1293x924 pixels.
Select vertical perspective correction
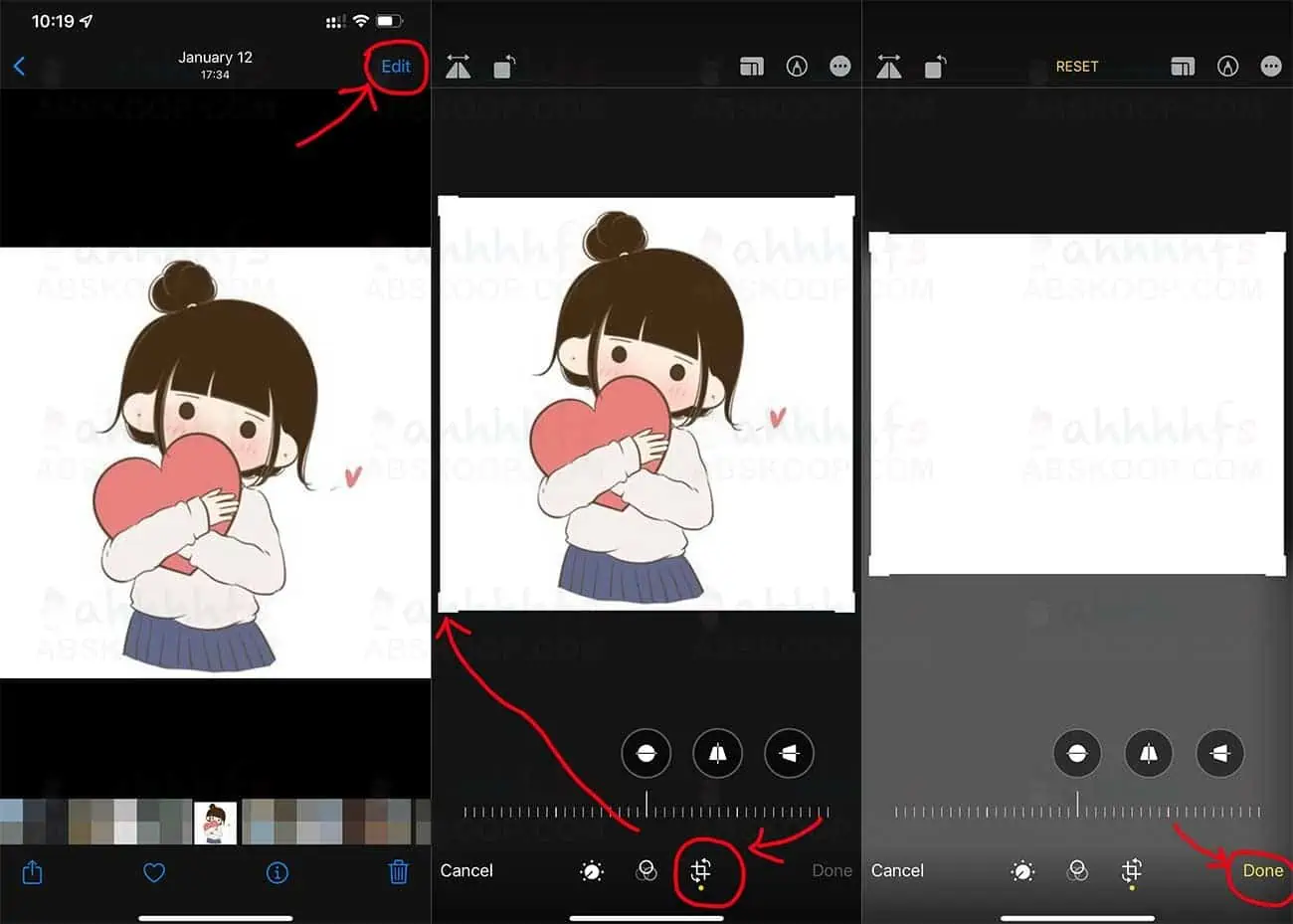coord(717,753)
